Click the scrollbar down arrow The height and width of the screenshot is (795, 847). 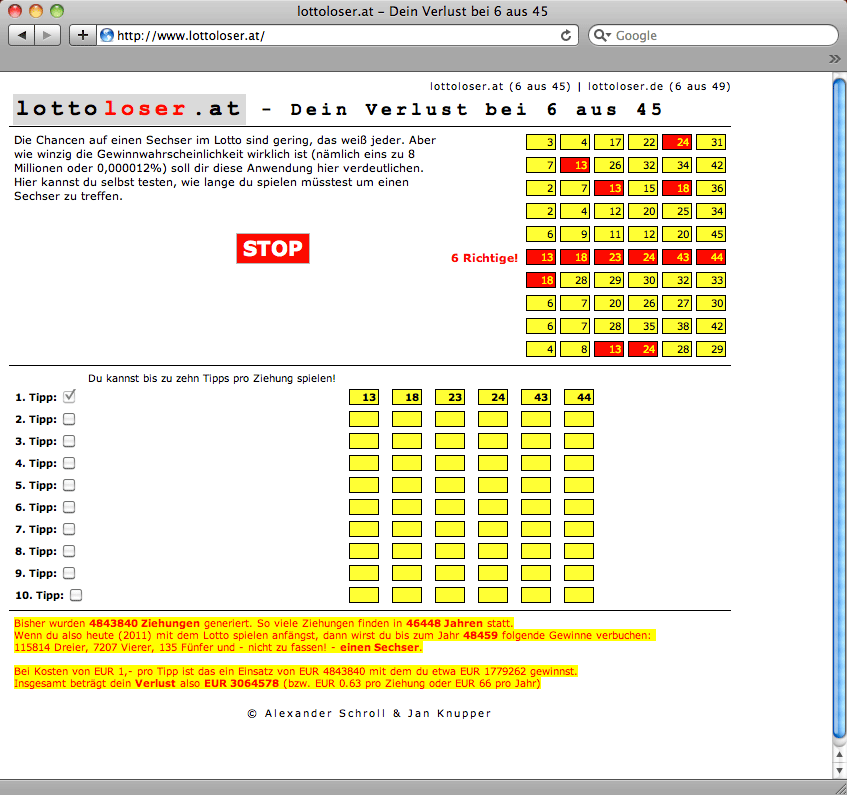[x=839, y=771]
